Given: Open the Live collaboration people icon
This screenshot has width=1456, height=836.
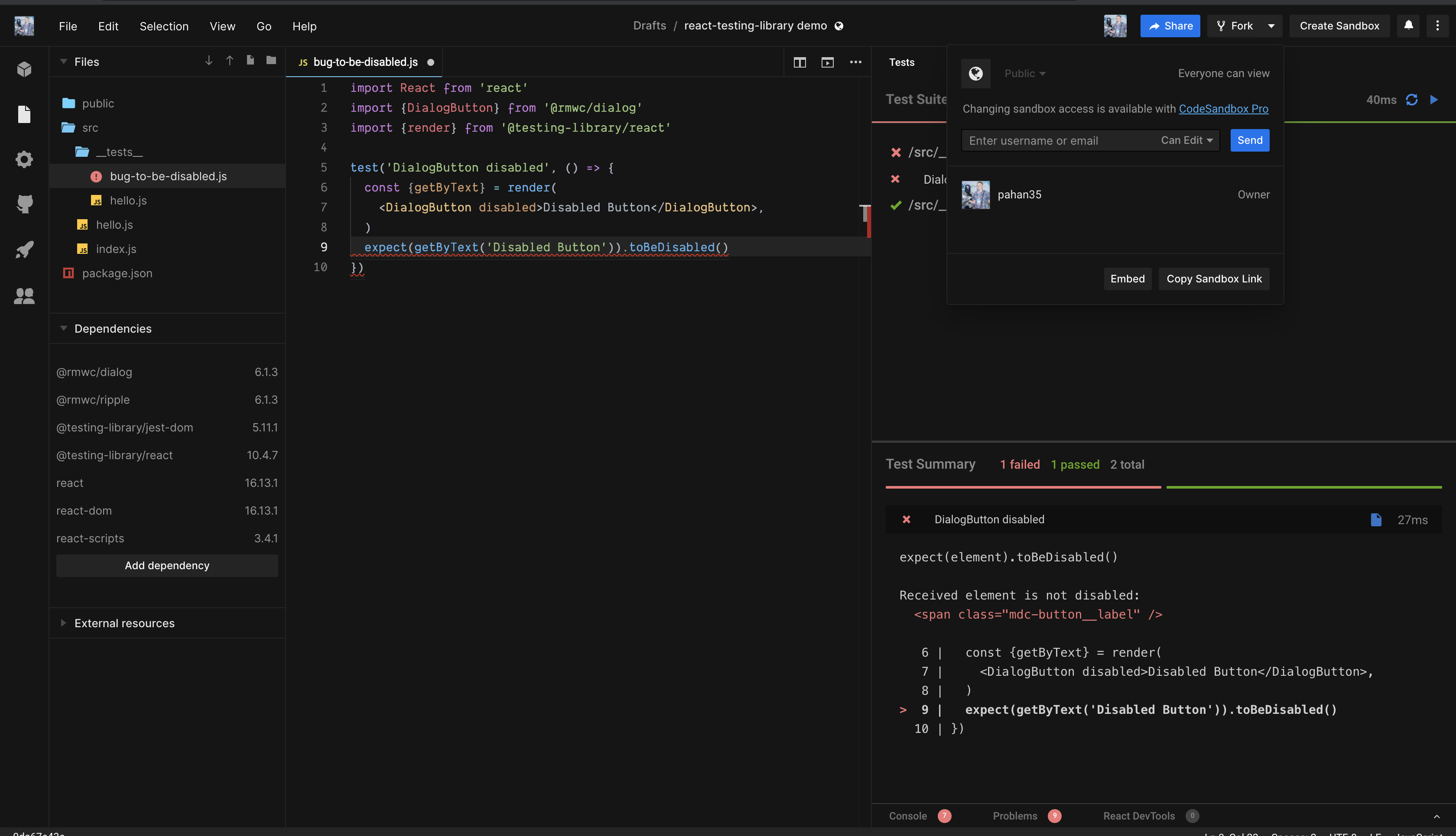Looking at the screenshot, I should coord(24,296).
